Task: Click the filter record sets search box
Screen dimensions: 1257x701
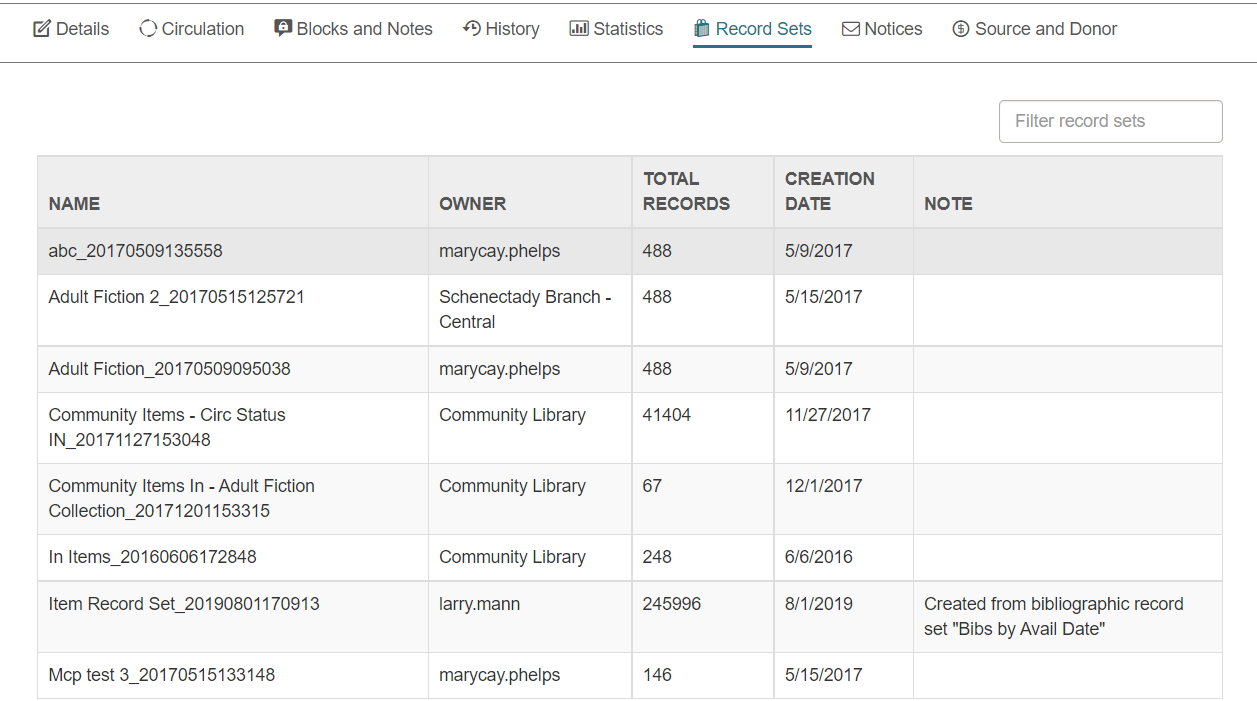Action: click(1109, 121)
